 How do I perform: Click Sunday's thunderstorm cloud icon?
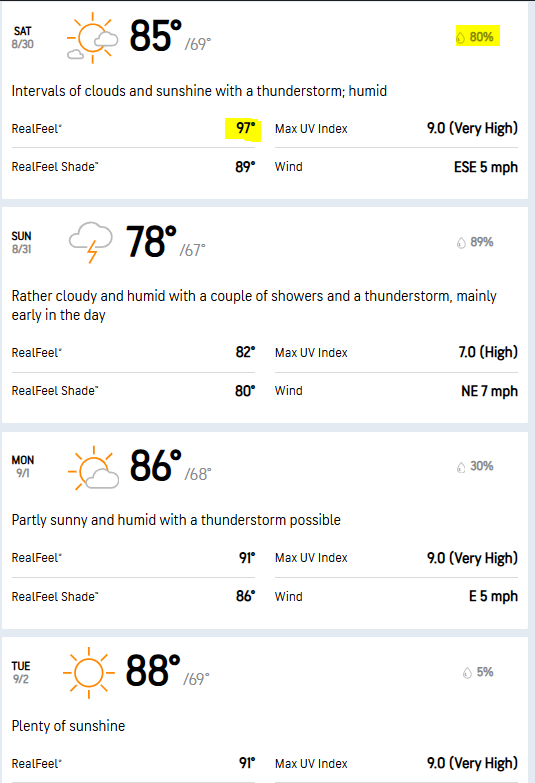[x=91, y=242]
